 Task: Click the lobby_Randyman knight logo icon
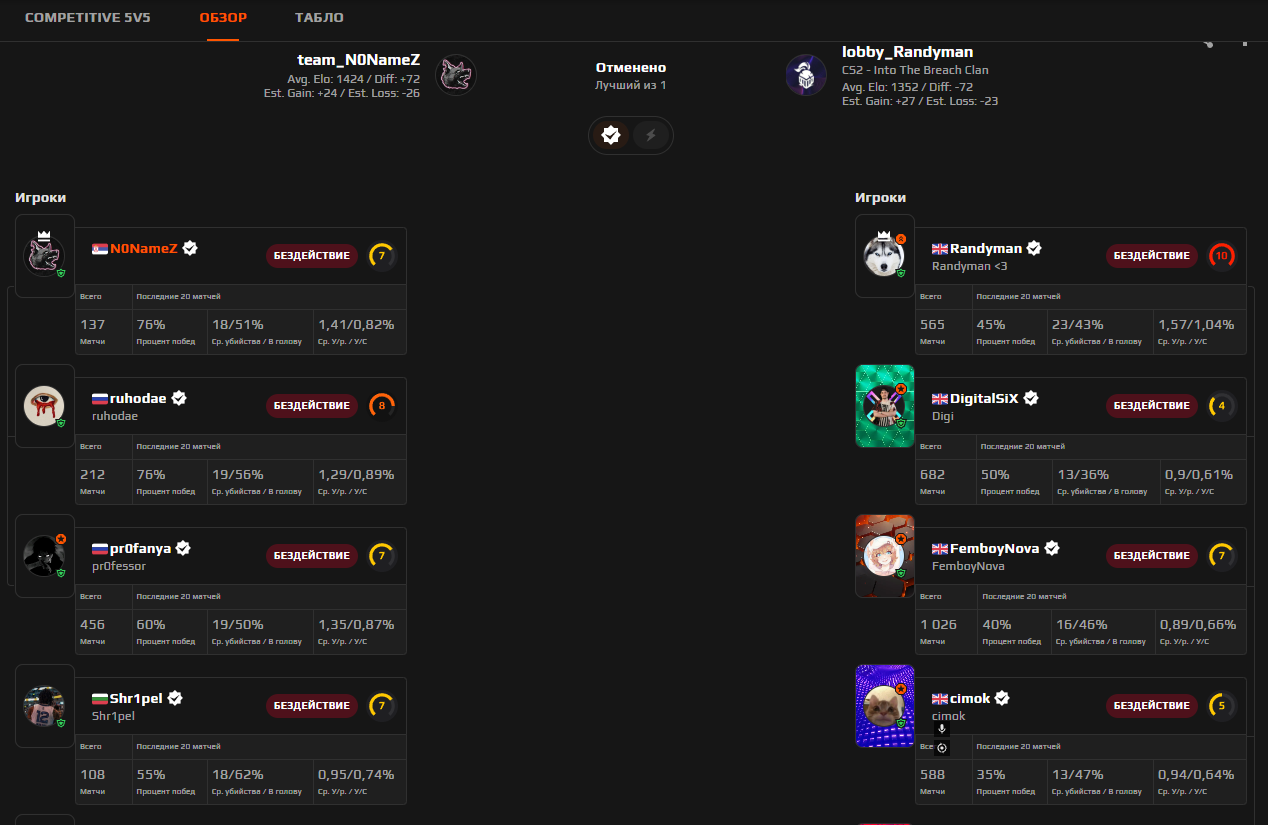805,75
